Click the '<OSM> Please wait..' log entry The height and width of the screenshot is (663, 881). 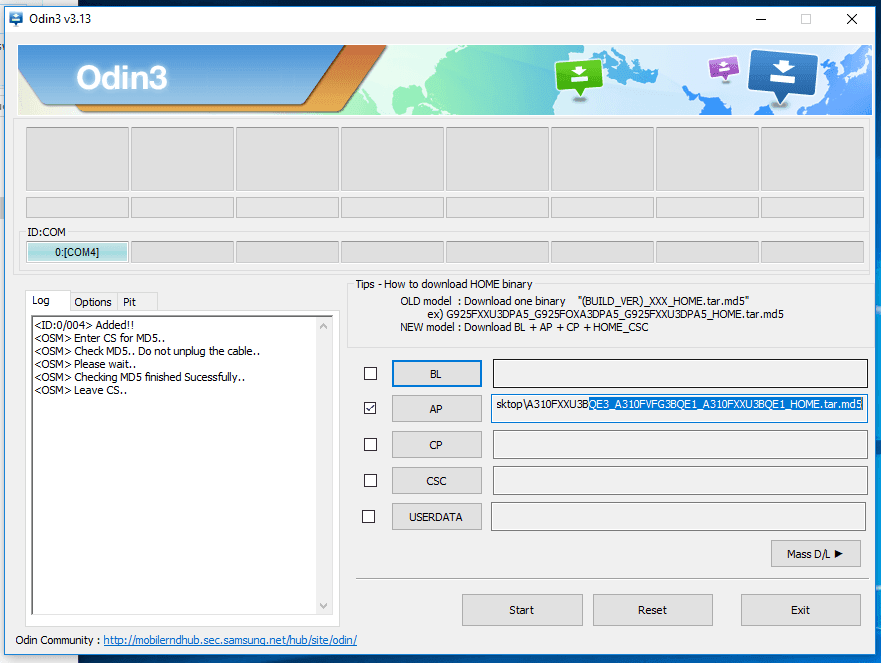(85, 364)
